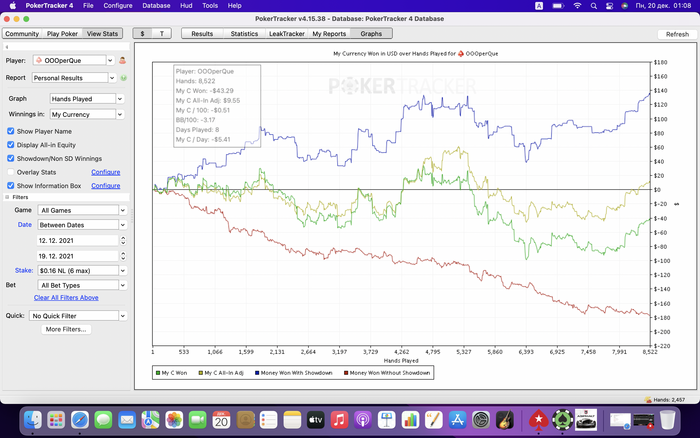
Task: Click Clear All Filters Above link
Action: pos(66,297)
